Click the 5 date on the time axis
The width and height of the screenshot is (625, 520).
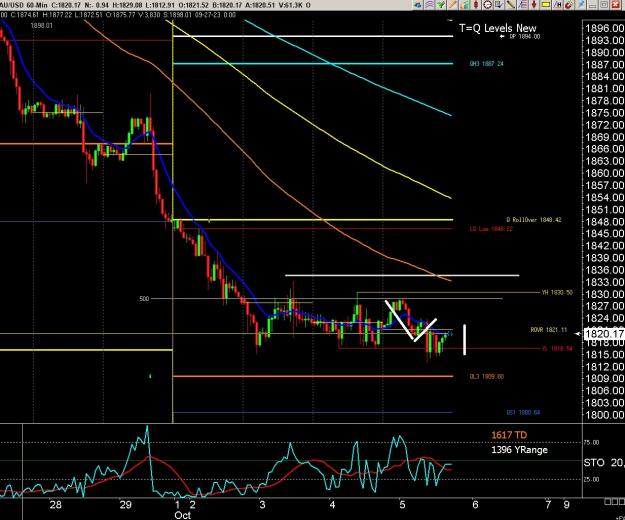coord(402,505)
